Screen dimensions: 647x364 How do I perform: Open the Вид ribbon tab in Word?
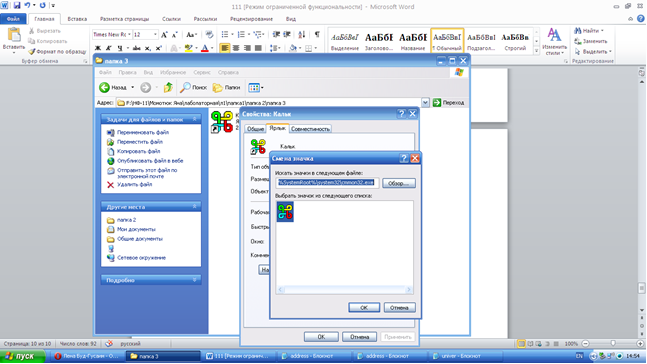click(290, 19)
